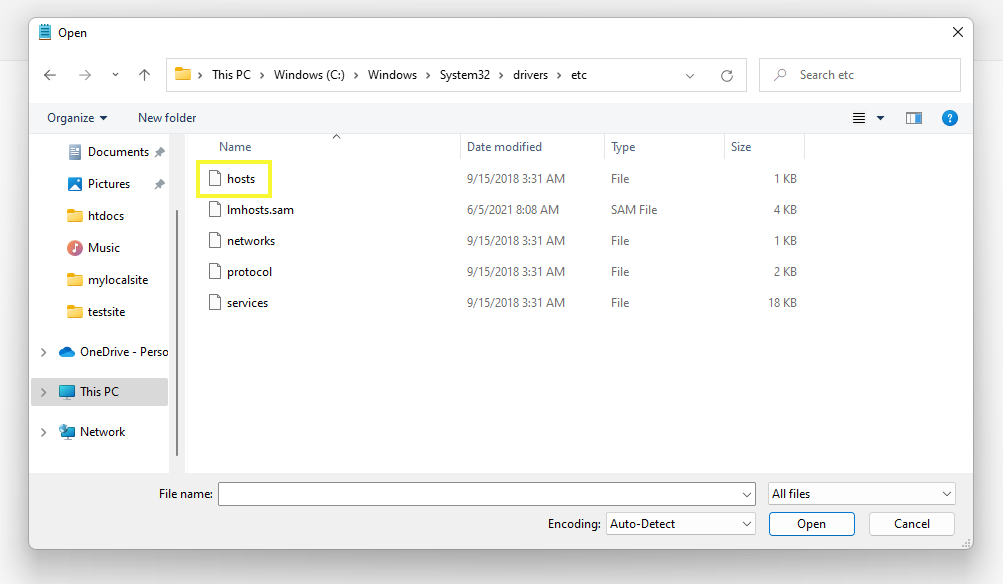Go forward with the right arrow
1003x584 pixels.
coord(85,75)
